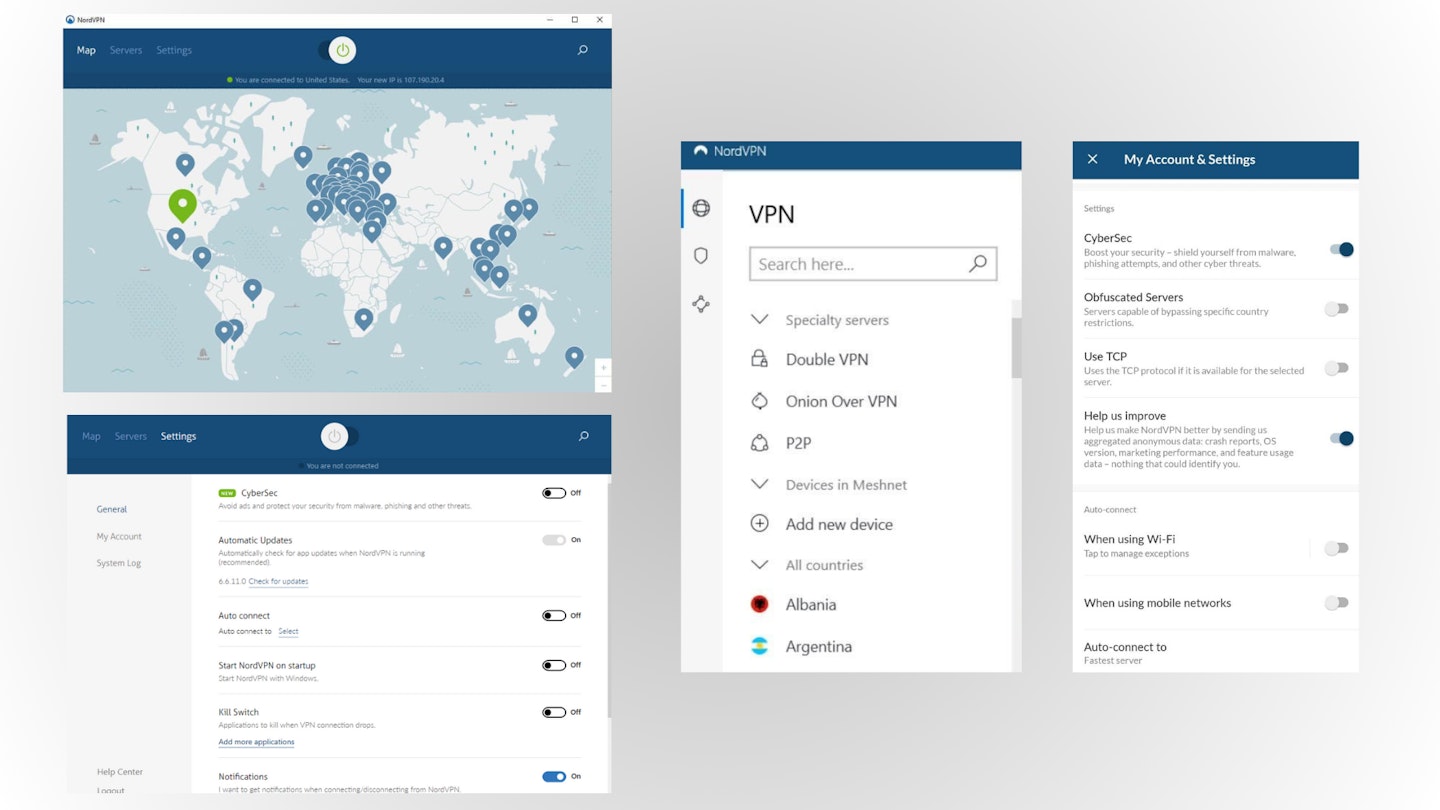Collapse the Devices in Meshnet section
1440x810 pixels.
[x=759, y=484]
